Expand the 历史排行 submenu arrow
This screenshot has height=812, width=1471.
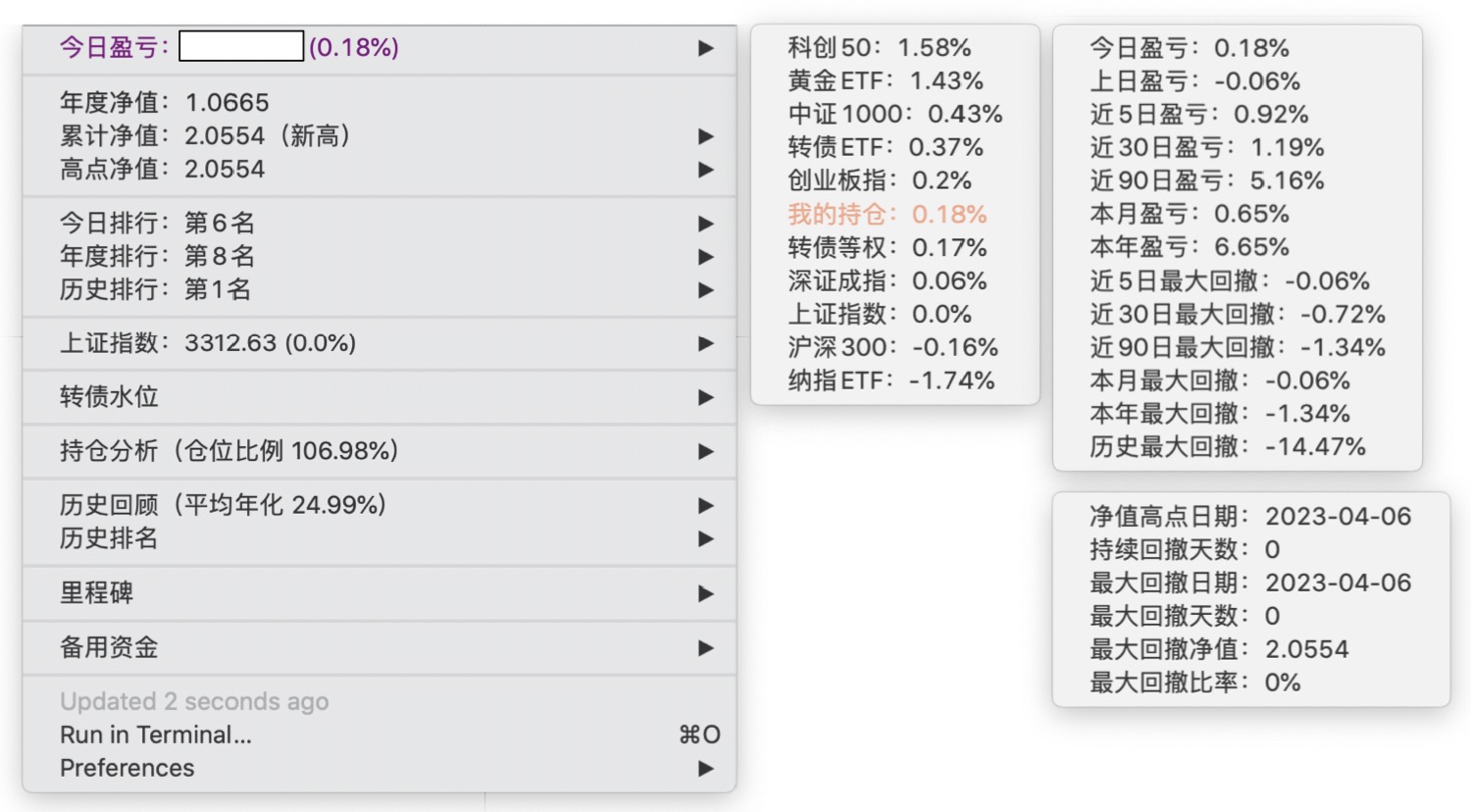click(x=705, y=290)
